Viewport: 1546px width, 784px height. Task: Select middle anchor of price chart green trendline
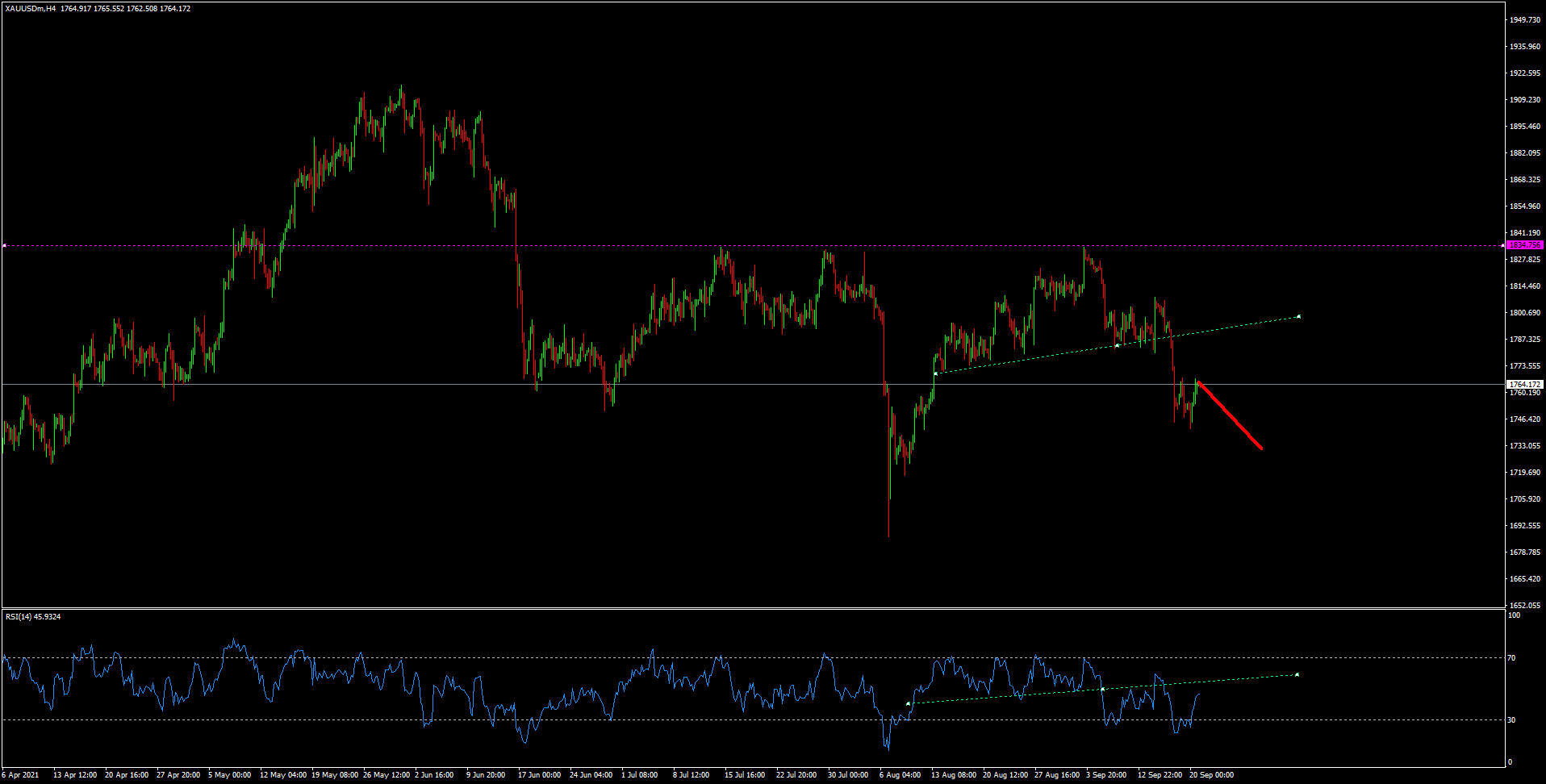[1118, 345]
